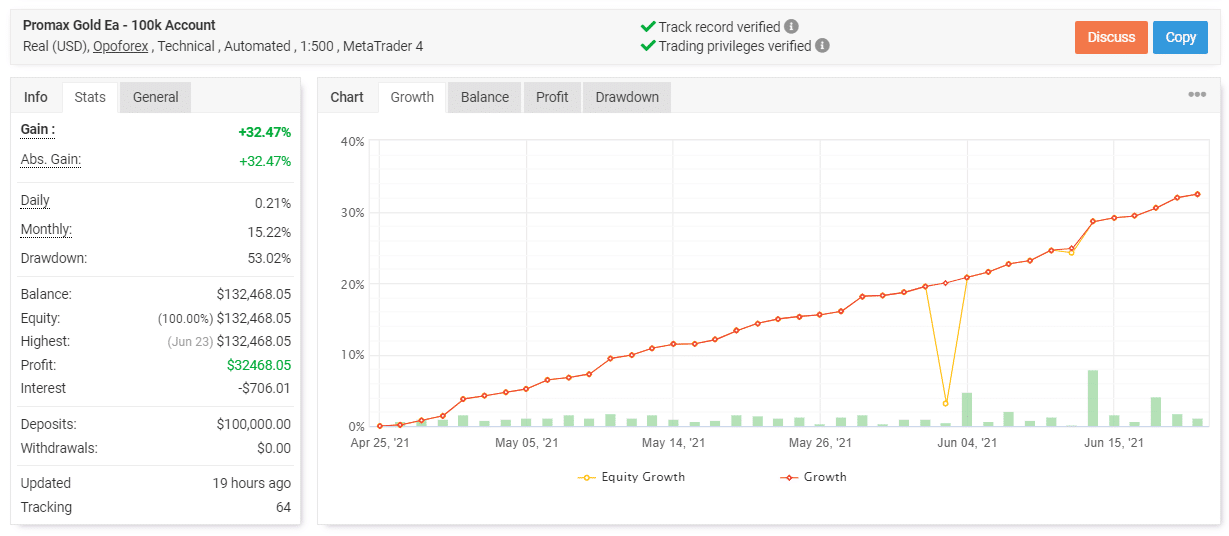Show the Balance chart tab
1229x536 pixels.
pos(485,97)
